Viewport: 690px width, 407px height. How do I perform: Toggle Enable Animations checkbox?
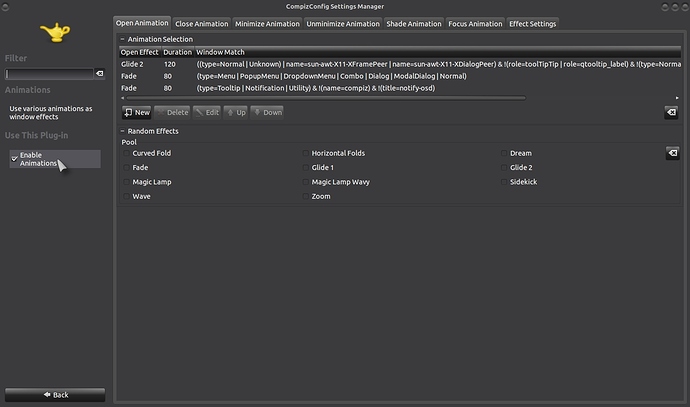coord(15,158)
